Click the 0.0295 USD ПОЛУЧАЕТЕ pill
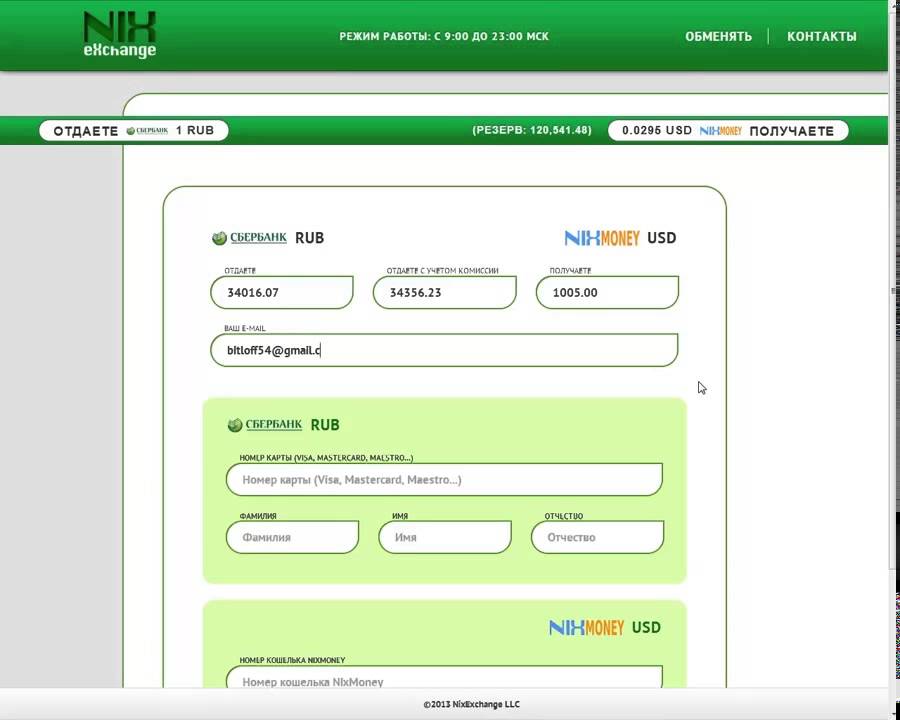This screenshot has height=720, width=900. click(728, 131)
